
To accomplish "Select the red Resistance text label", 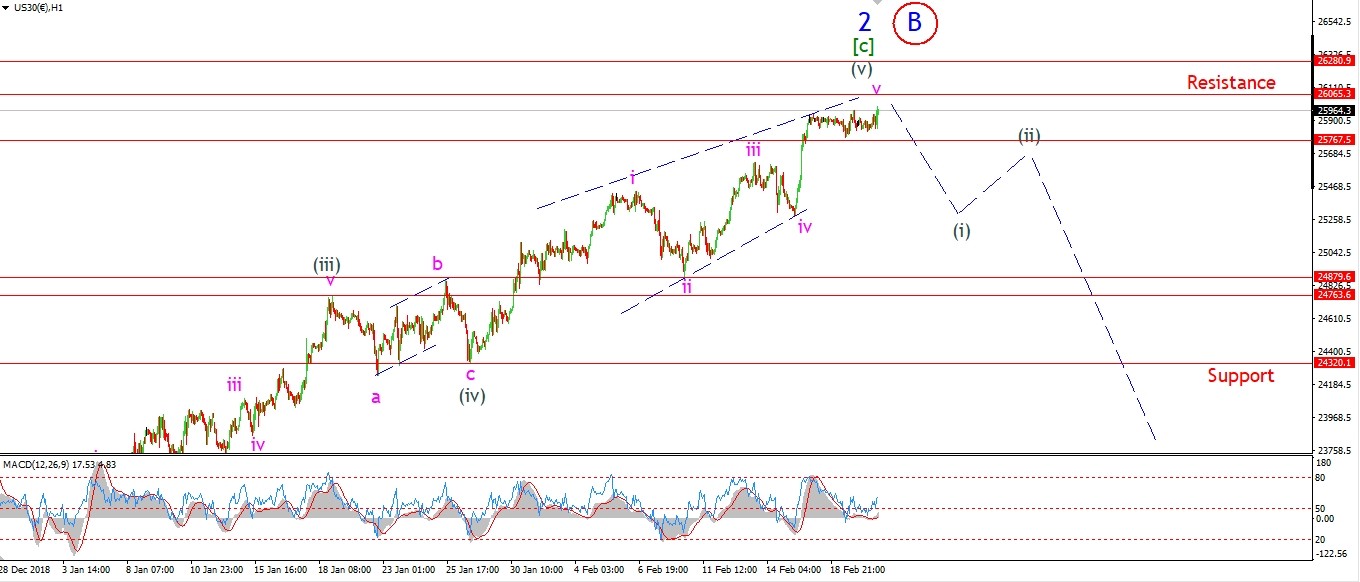I will coord(1231,83).
